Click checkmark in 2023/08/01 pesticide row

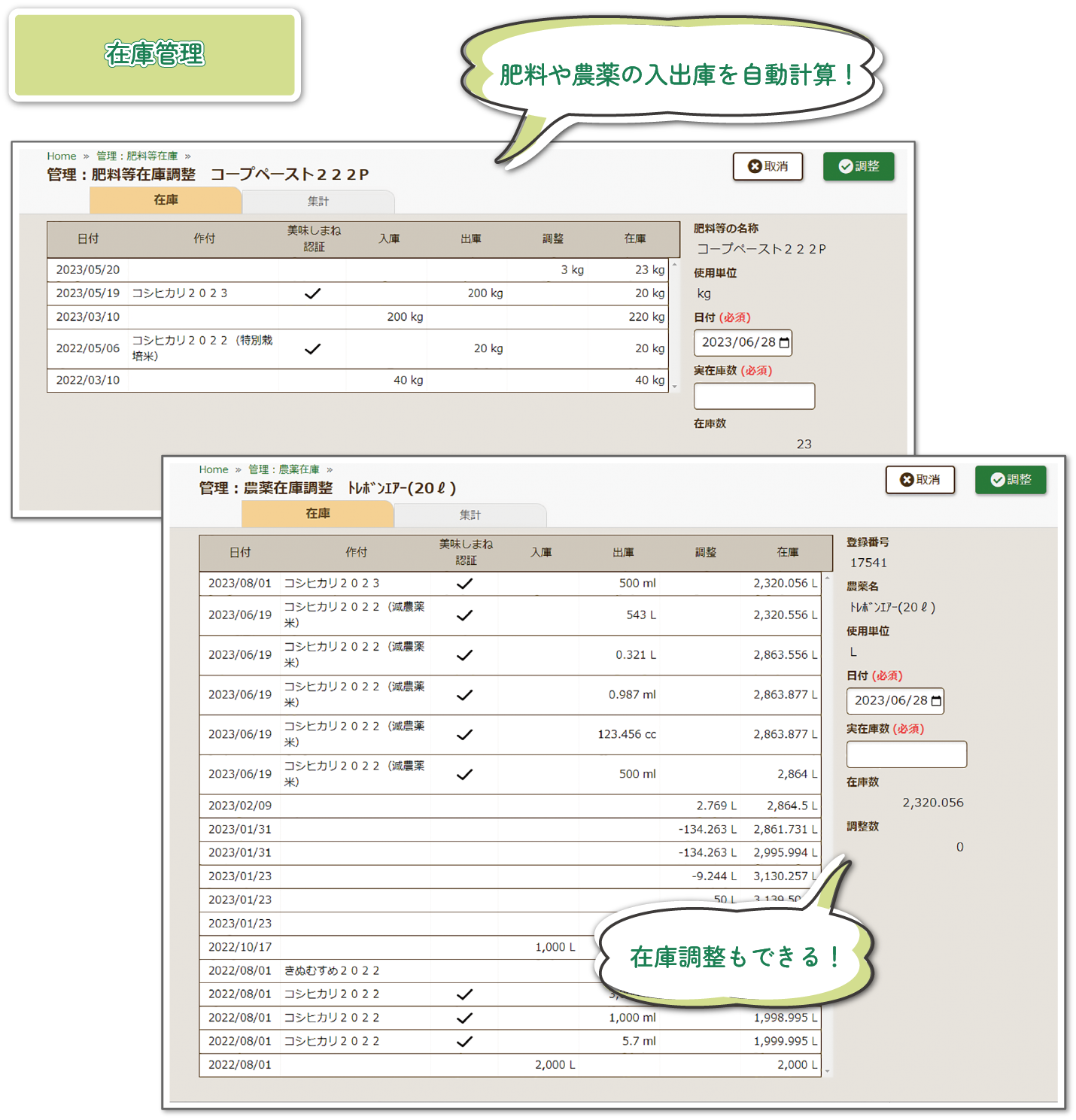click(x=465, y=584)
